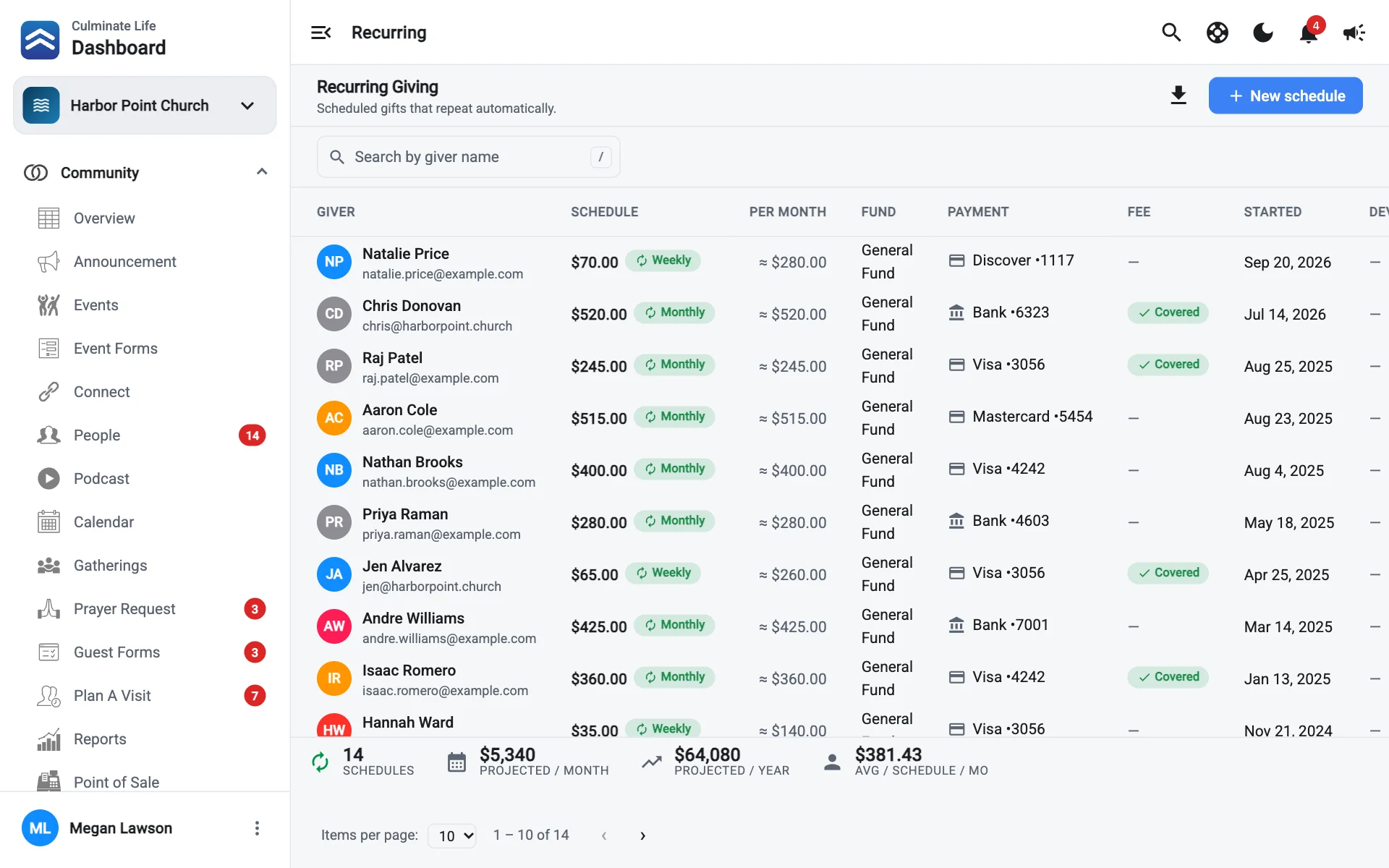Select Aaron Cole's AC avatar
Image resolution: width=1389 pixels, height=868 pixels.
[x=334, y=418]
